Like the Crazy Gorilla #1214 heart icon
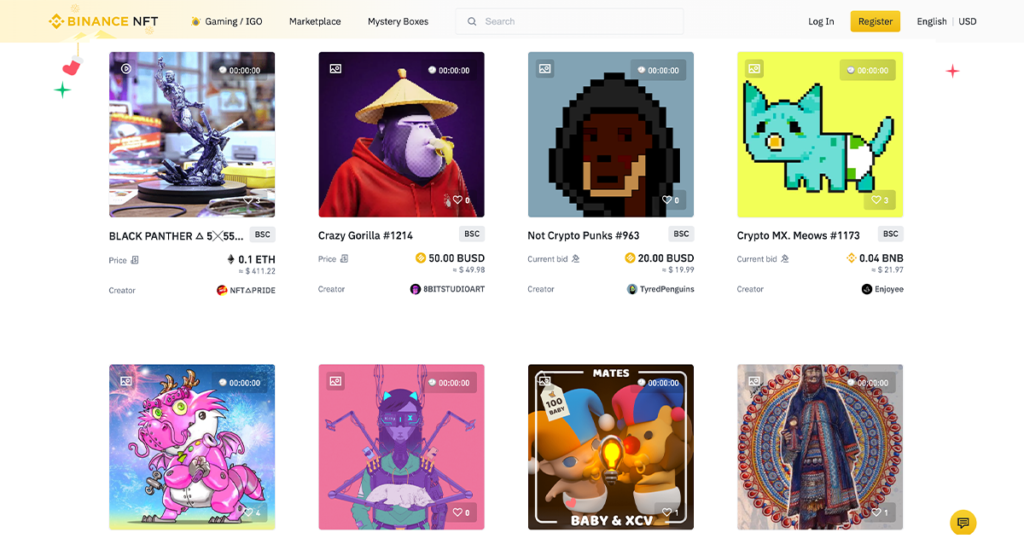 pos(457,200)
